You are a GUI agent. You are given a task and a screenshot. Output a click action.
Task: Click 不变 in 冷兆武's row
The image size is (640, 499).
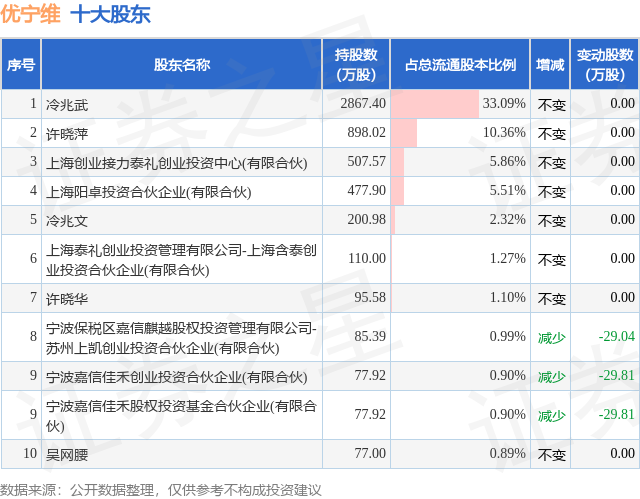[551, 105]
